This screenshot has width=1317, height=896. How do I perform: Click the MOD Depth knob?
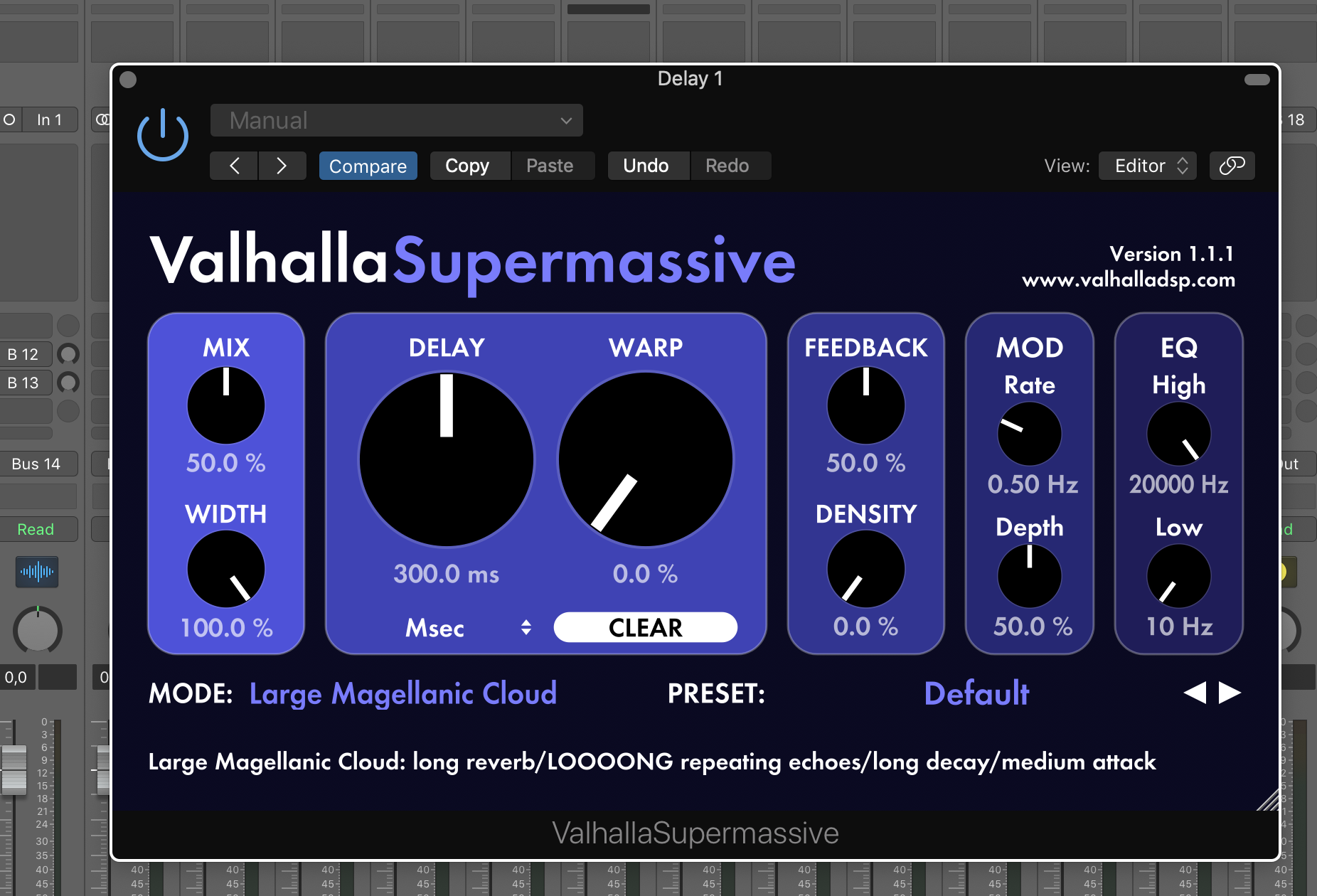pyautogui.click(x=1030, y=576)
